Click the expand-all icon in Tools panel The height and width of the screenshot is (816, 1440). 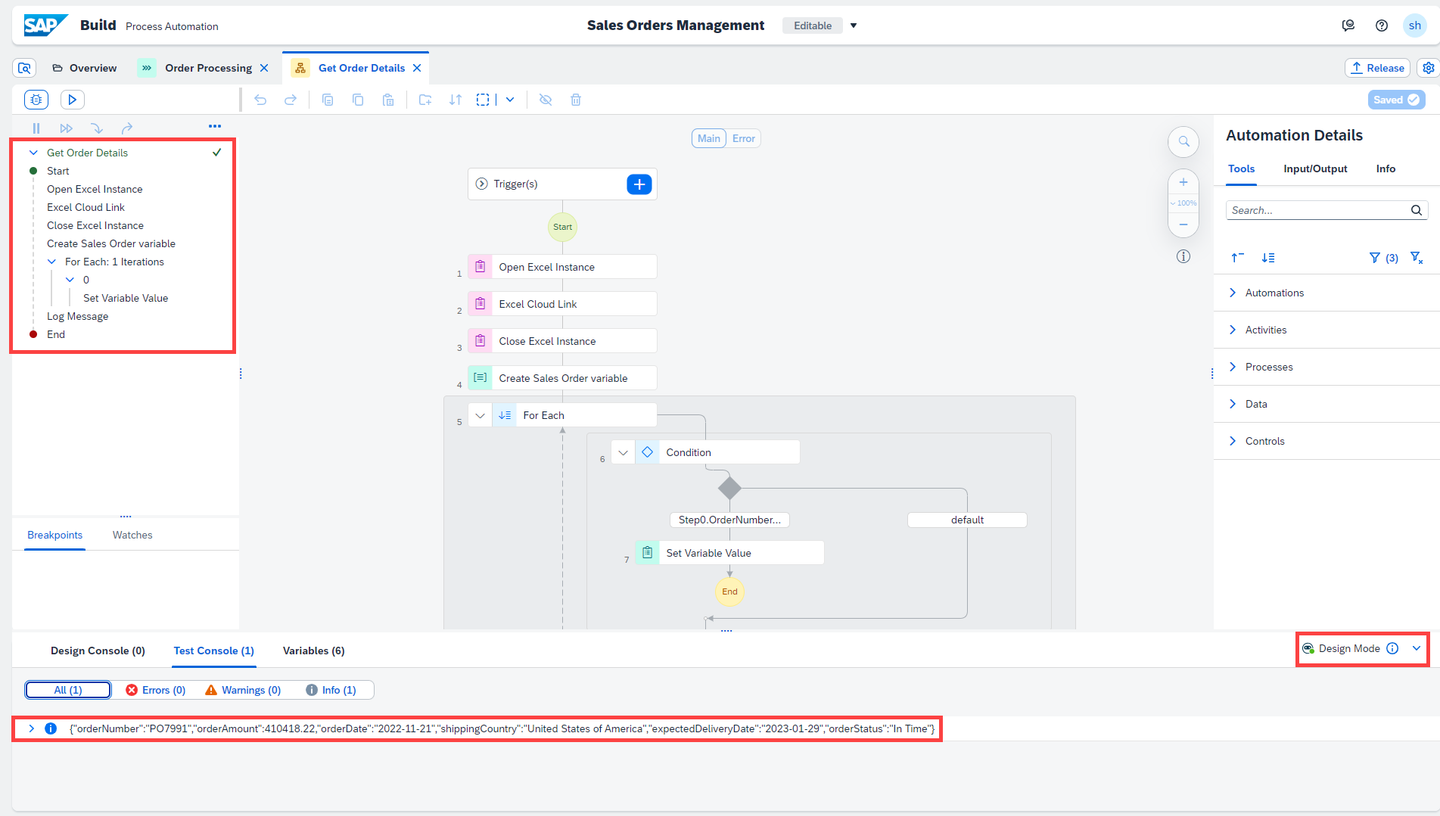coord(1268,258)
